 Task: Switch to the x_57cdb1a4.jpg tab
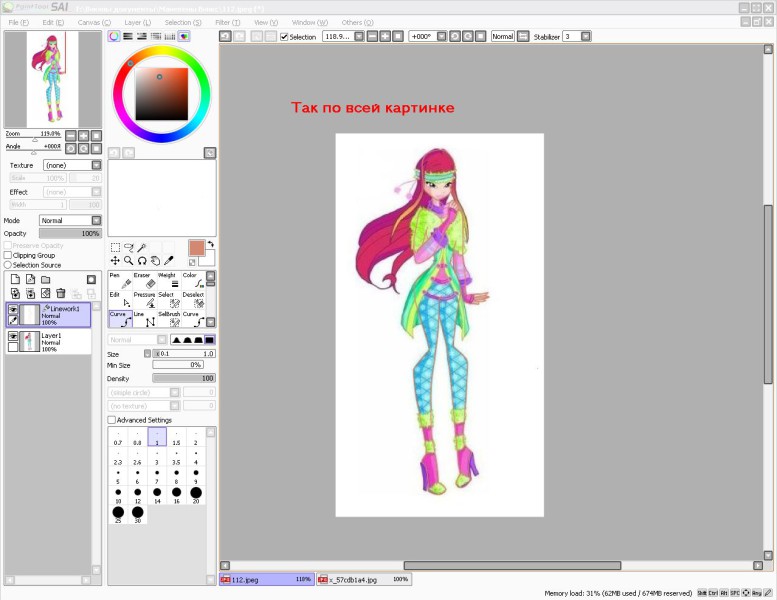[363, 579]
